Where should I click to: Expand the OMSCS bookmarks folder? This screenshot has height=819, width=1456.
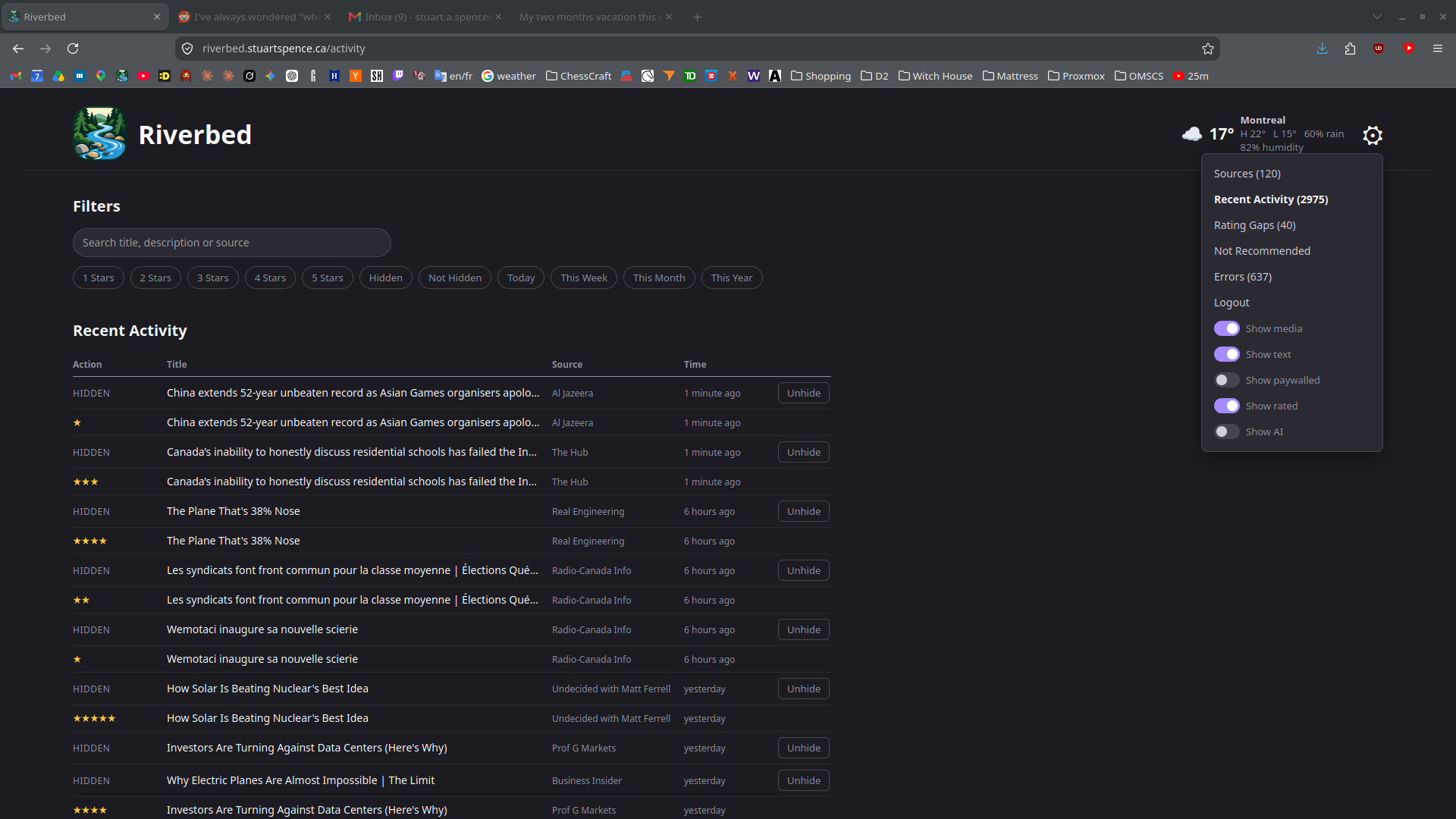tap(1139, 76)
